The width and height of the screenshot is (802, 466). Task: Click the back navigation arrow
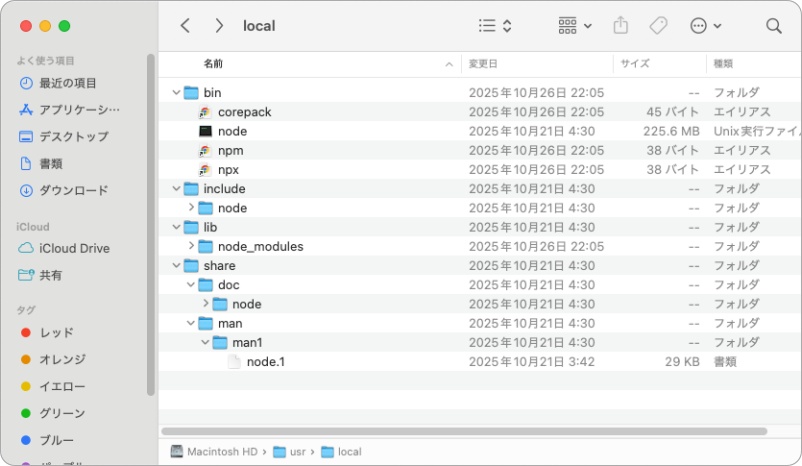(x=185, y=26)
